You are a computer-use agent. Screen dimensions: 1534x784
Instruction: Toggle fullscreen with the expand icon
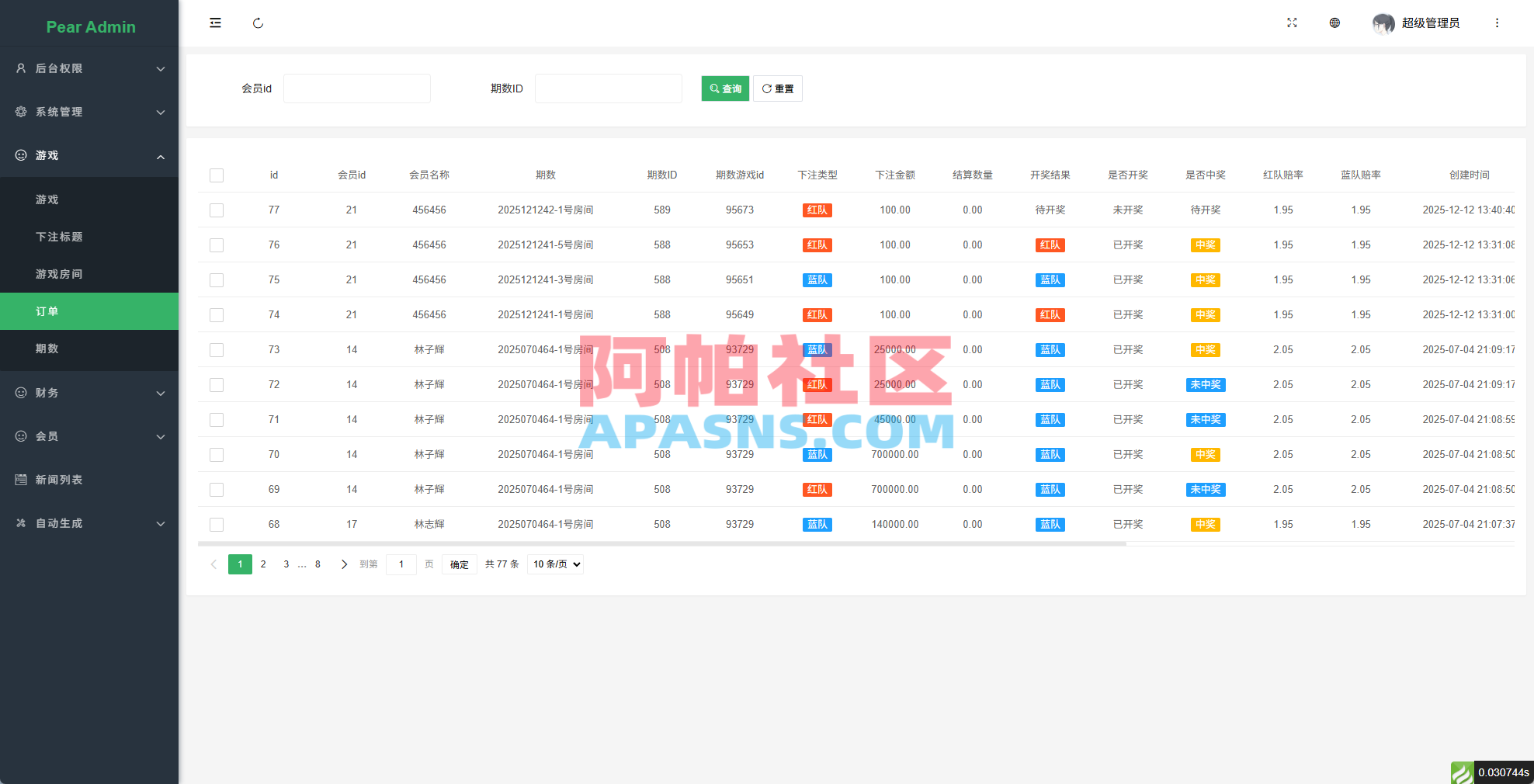[x=1292, y=23]
